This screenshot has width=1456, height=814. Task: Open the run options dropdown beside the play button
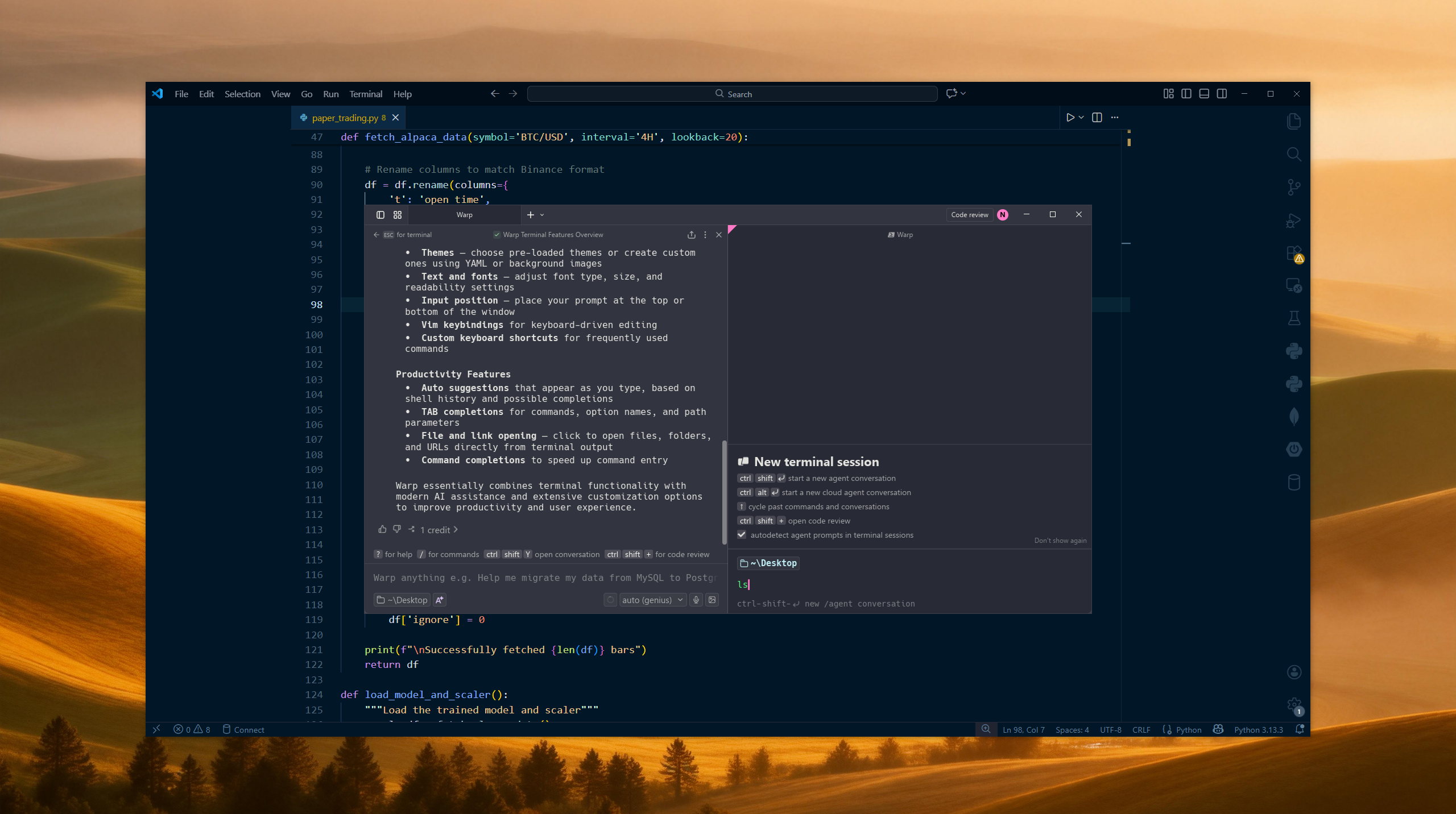click(x=1081, y=118)
